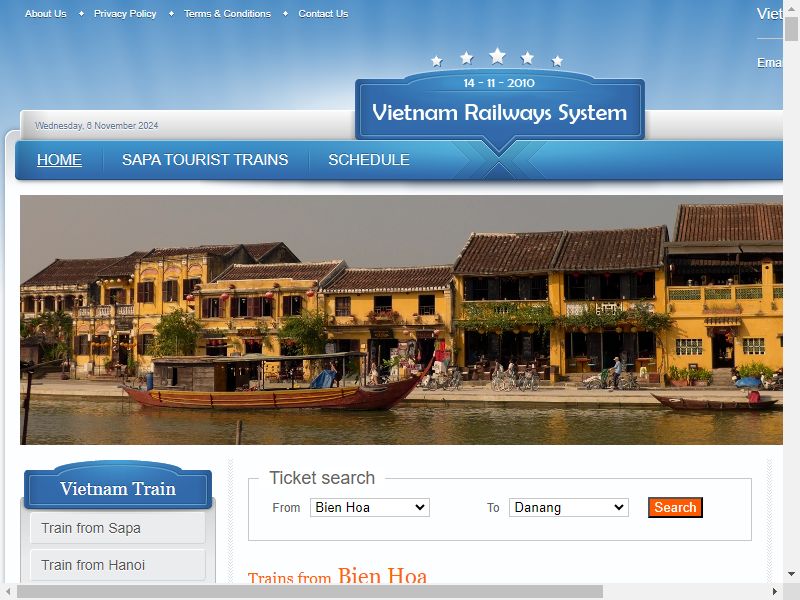
Task: Click the Hoi An riverside banner image
Action: click(401, 320)
